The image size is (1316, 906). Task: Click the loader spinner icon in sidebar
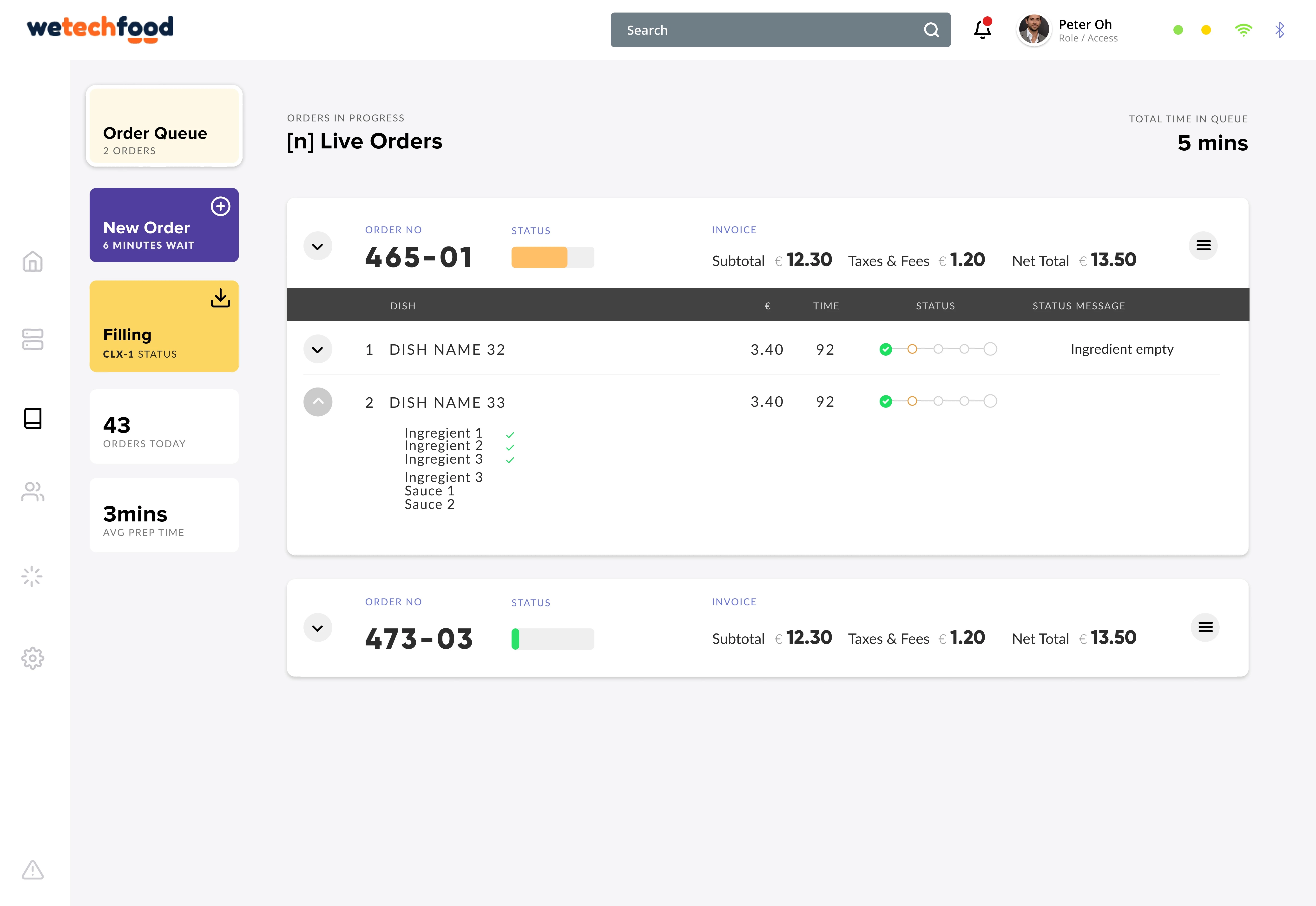click(32, 576)
